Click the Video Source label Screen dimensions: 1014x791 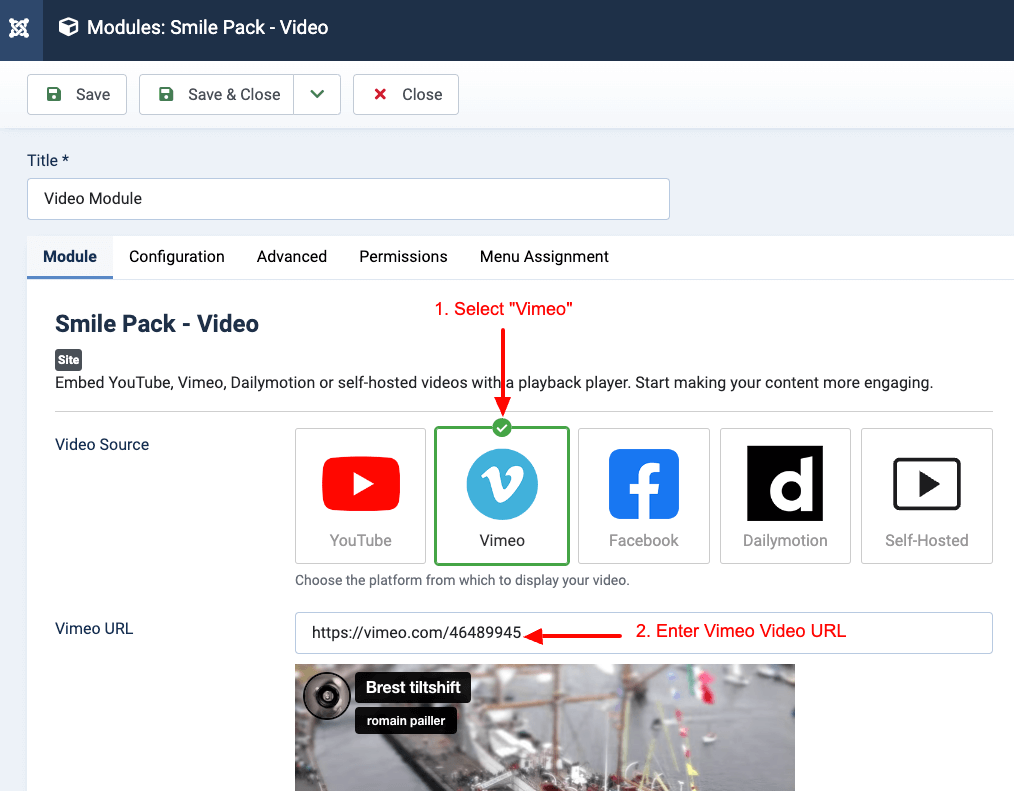pos(102,444)
